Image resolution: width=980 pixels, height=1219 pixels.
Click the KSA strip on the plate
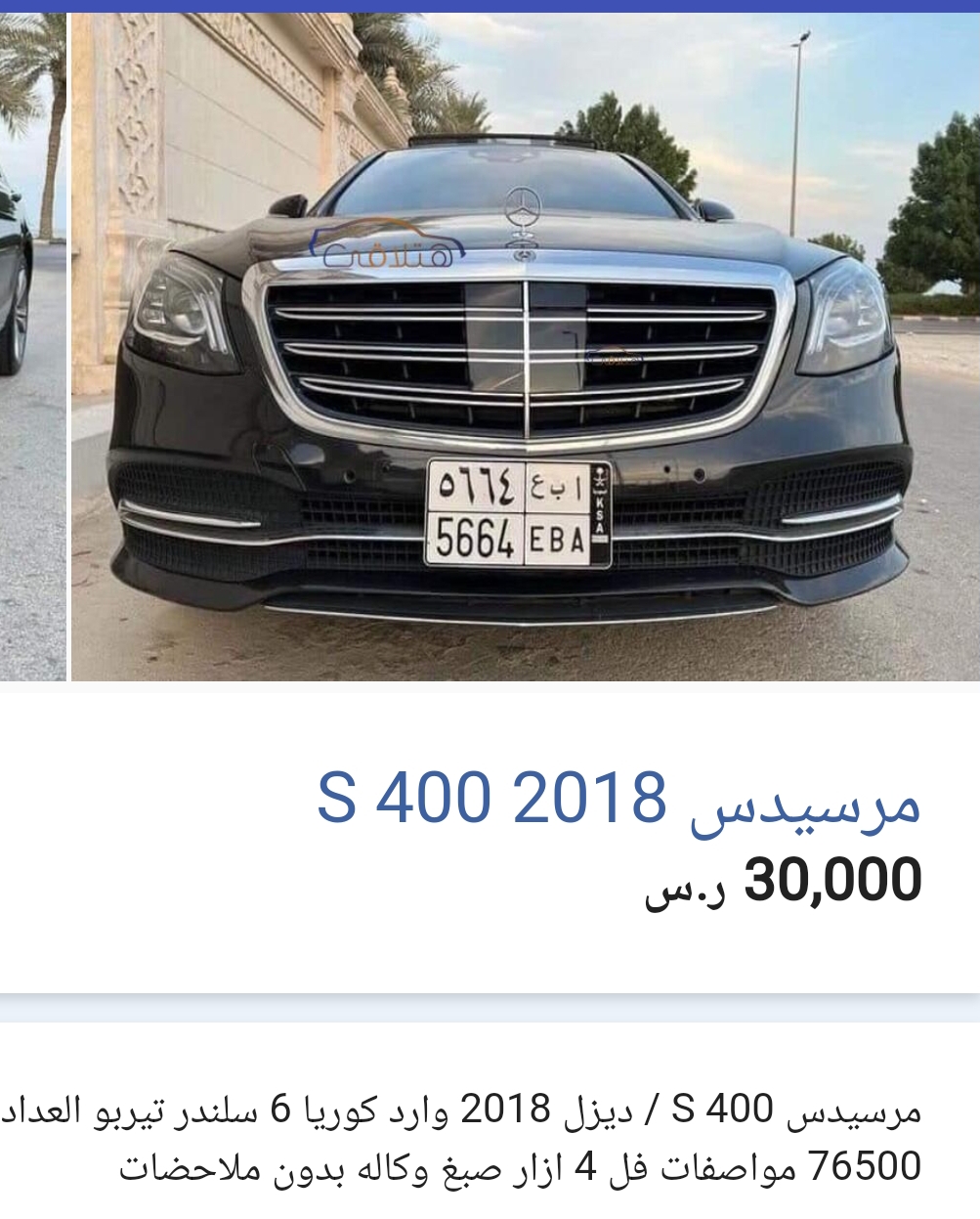click(x=600, y=513)
